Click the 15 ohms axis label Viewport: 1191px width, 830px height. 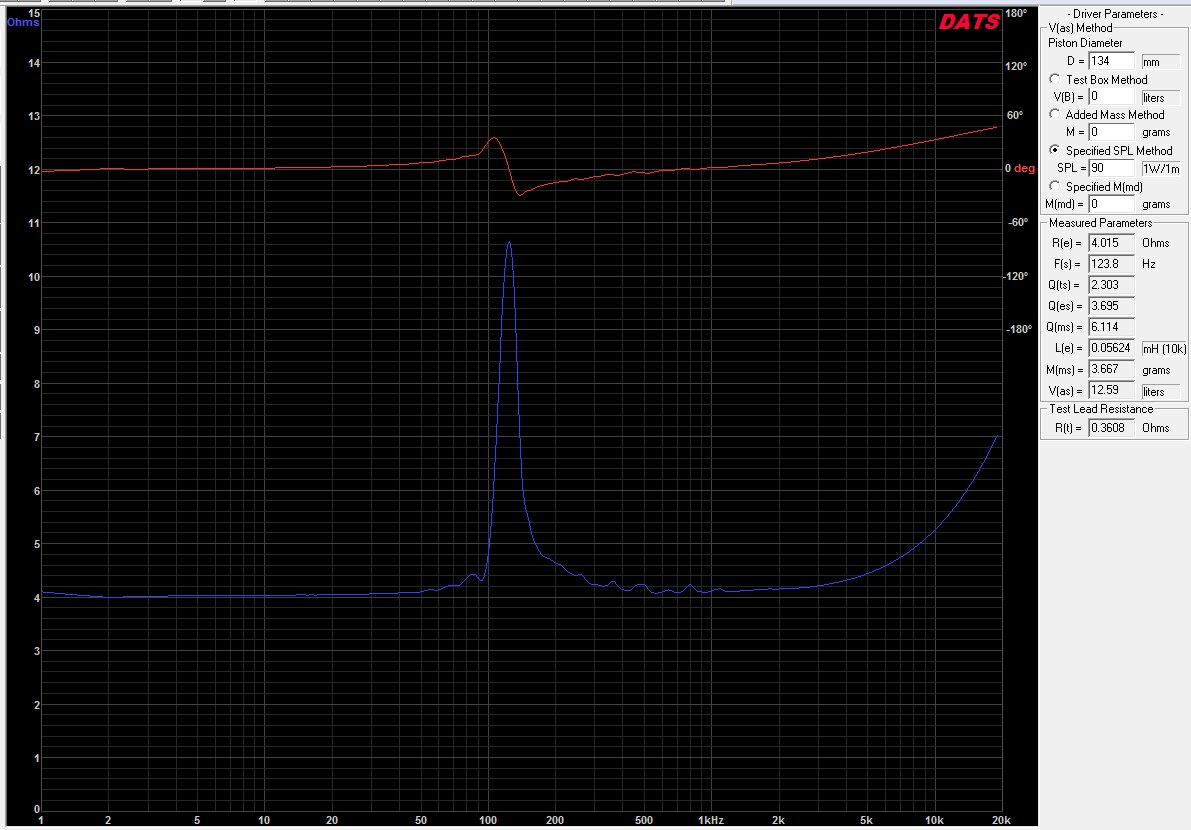(33, 13)
